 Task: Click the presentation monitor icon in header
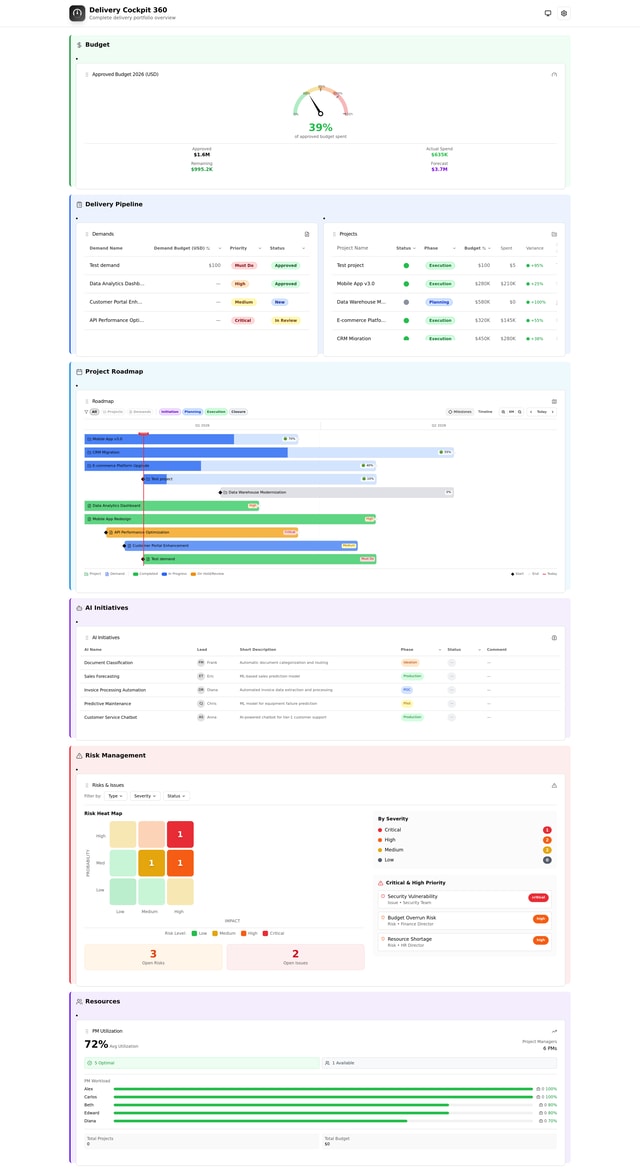(548, 13)
